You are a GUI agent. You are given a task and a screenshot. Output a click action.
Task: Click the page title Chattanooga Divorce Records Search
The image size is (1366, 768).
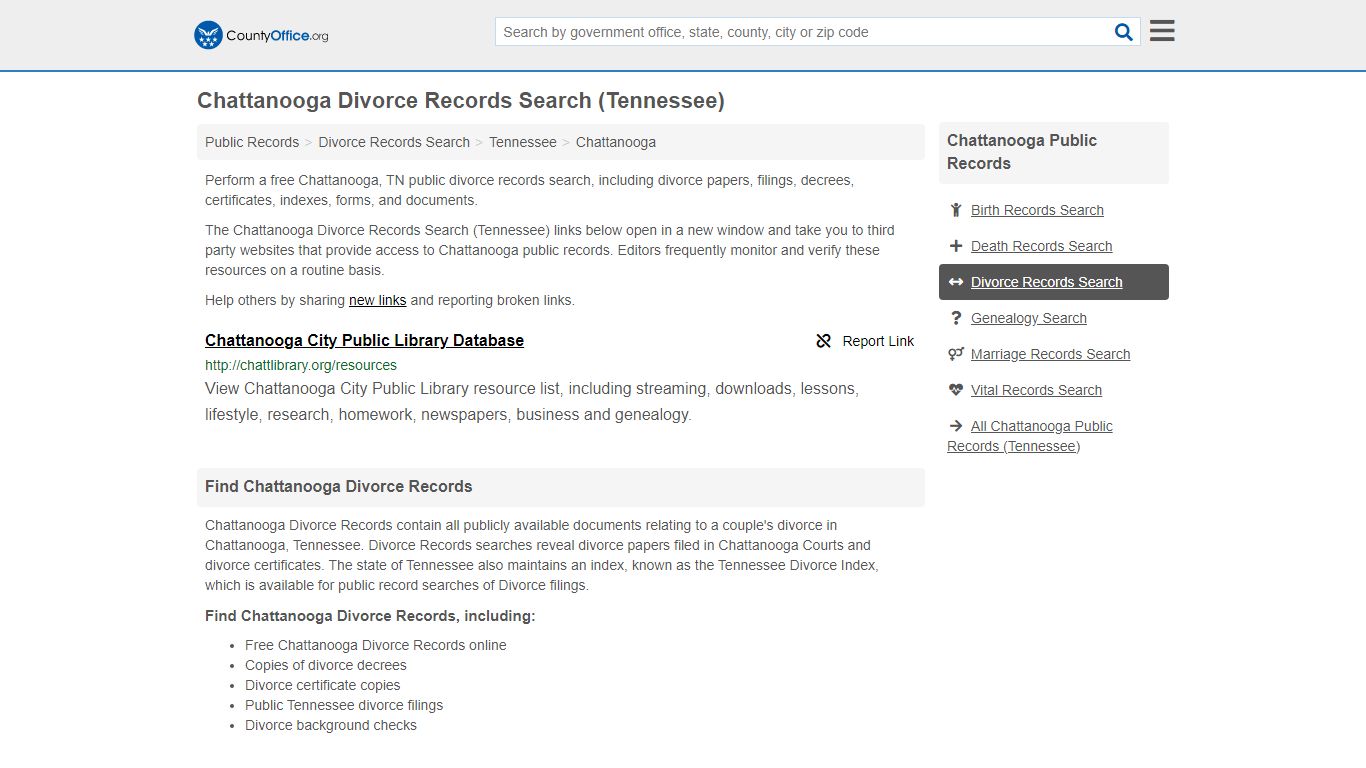pos(461,101)
